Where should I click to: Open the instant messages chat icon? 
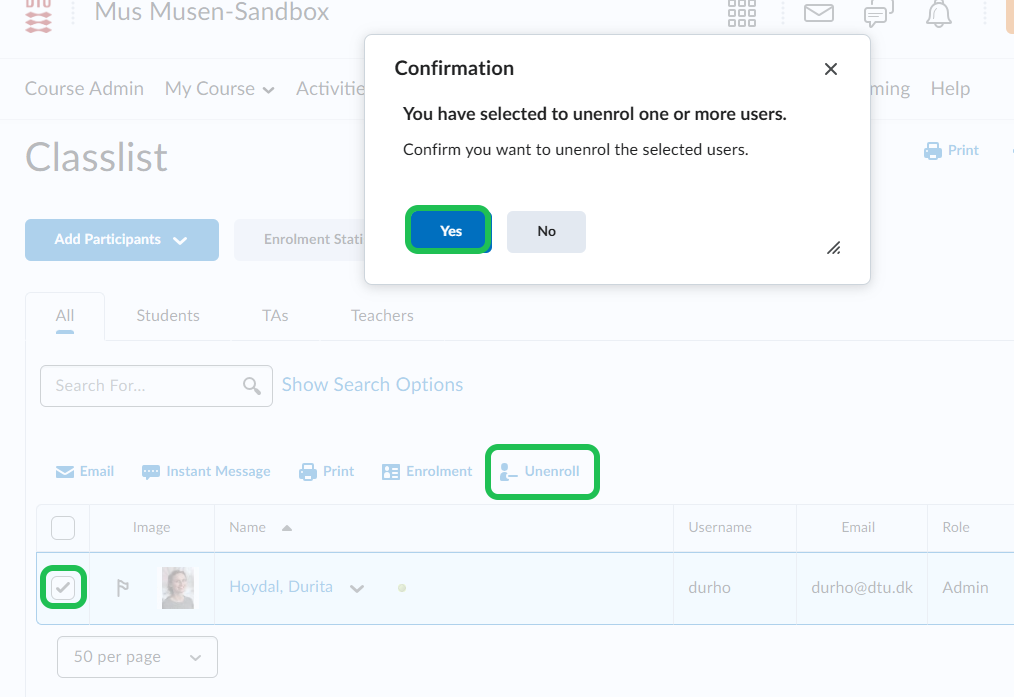pos(878,13)
